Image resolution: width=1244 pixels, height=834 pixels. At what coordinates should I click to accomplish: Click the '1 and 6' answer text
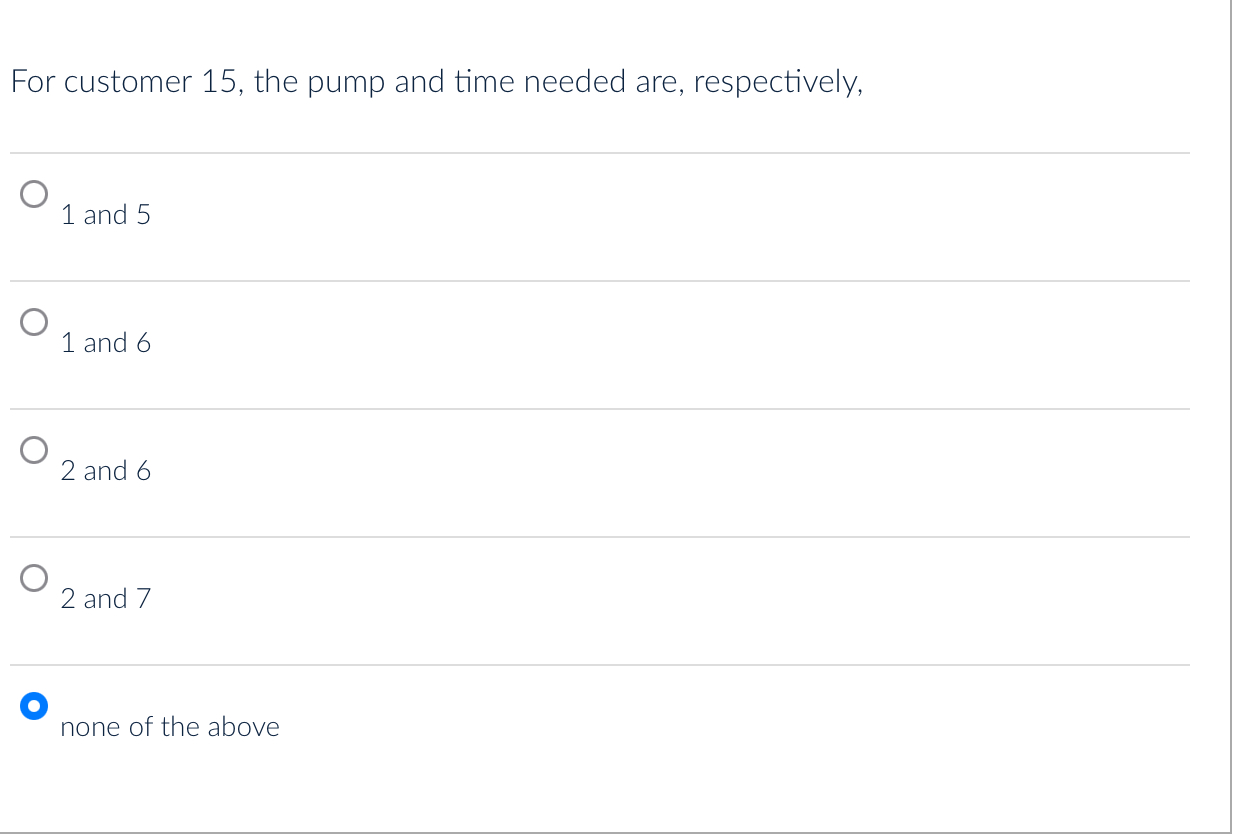(x=105, y=342)
